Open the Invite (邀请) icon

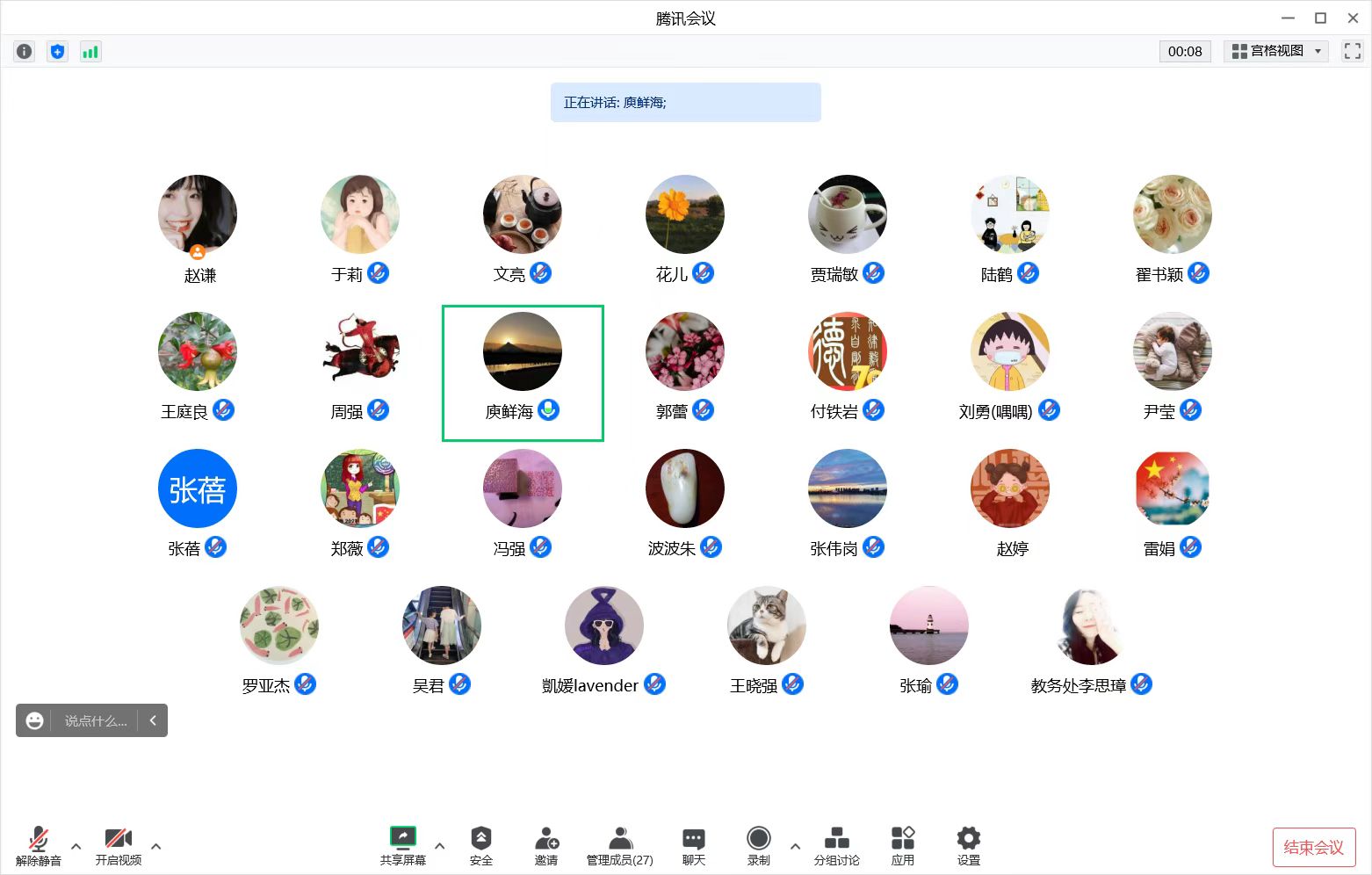[x=546, y=845]
